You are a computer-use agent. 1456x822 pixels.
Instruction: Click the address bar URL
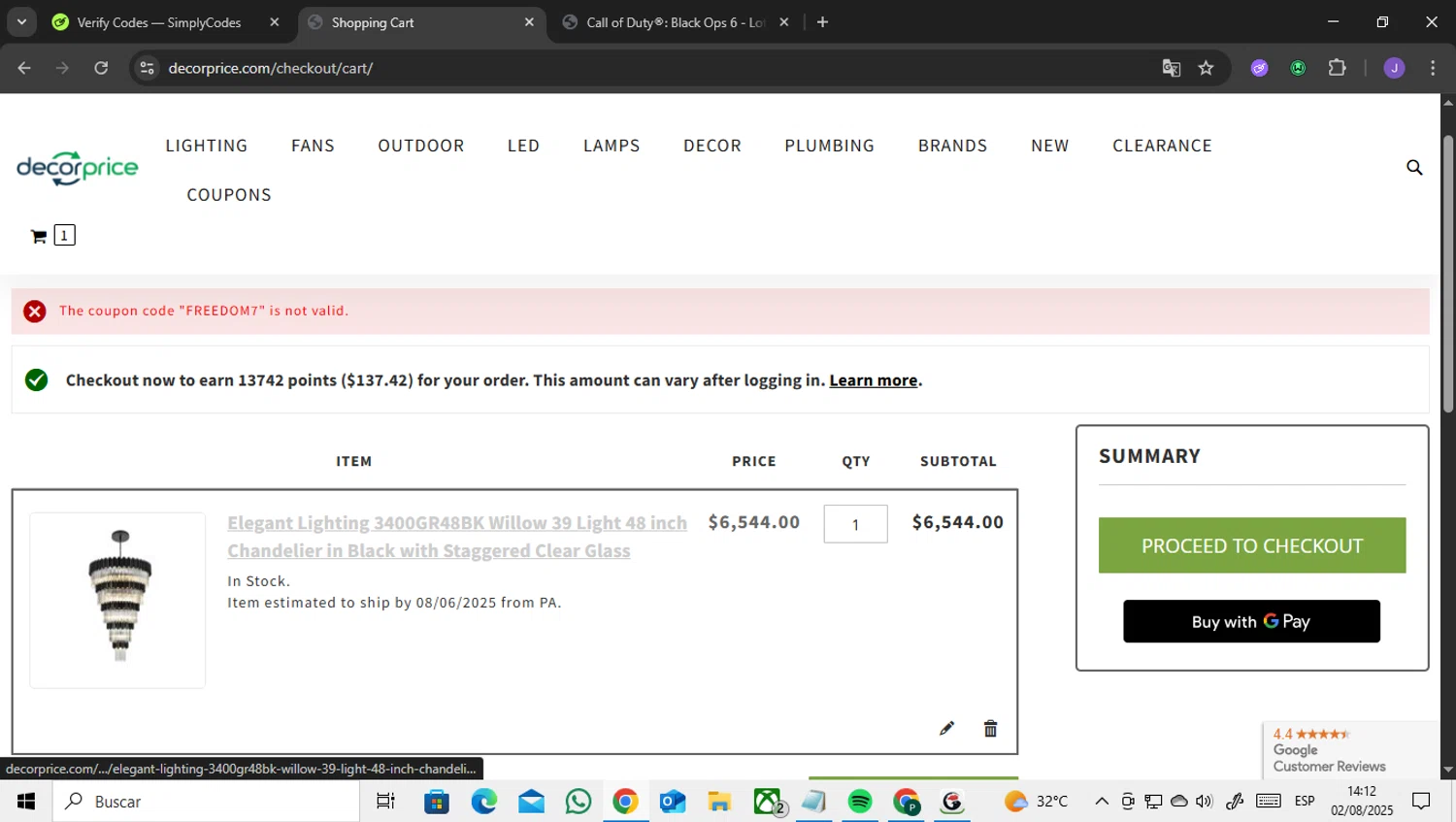(x=271, y=68)
